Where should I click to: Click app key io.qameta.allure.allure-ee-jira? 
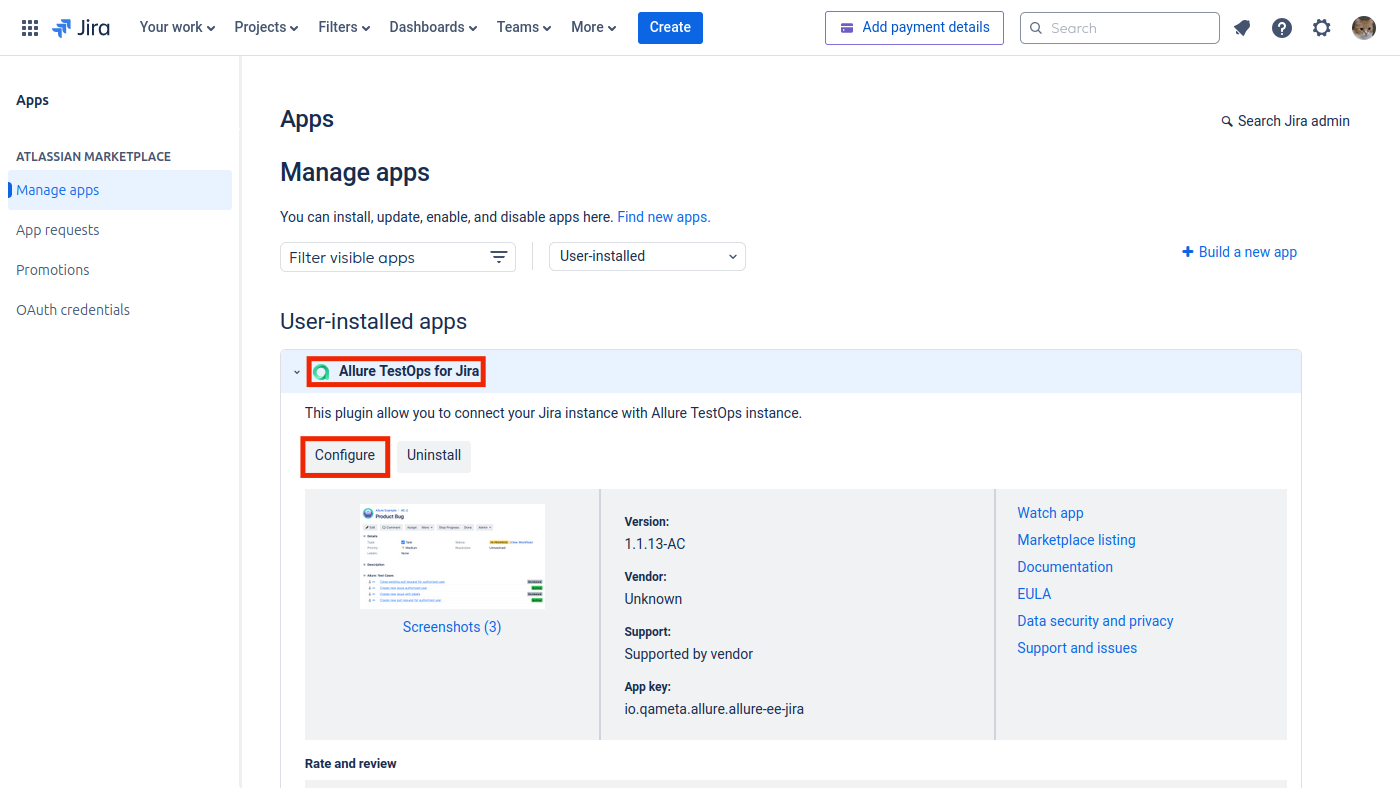tap(714, 709)
